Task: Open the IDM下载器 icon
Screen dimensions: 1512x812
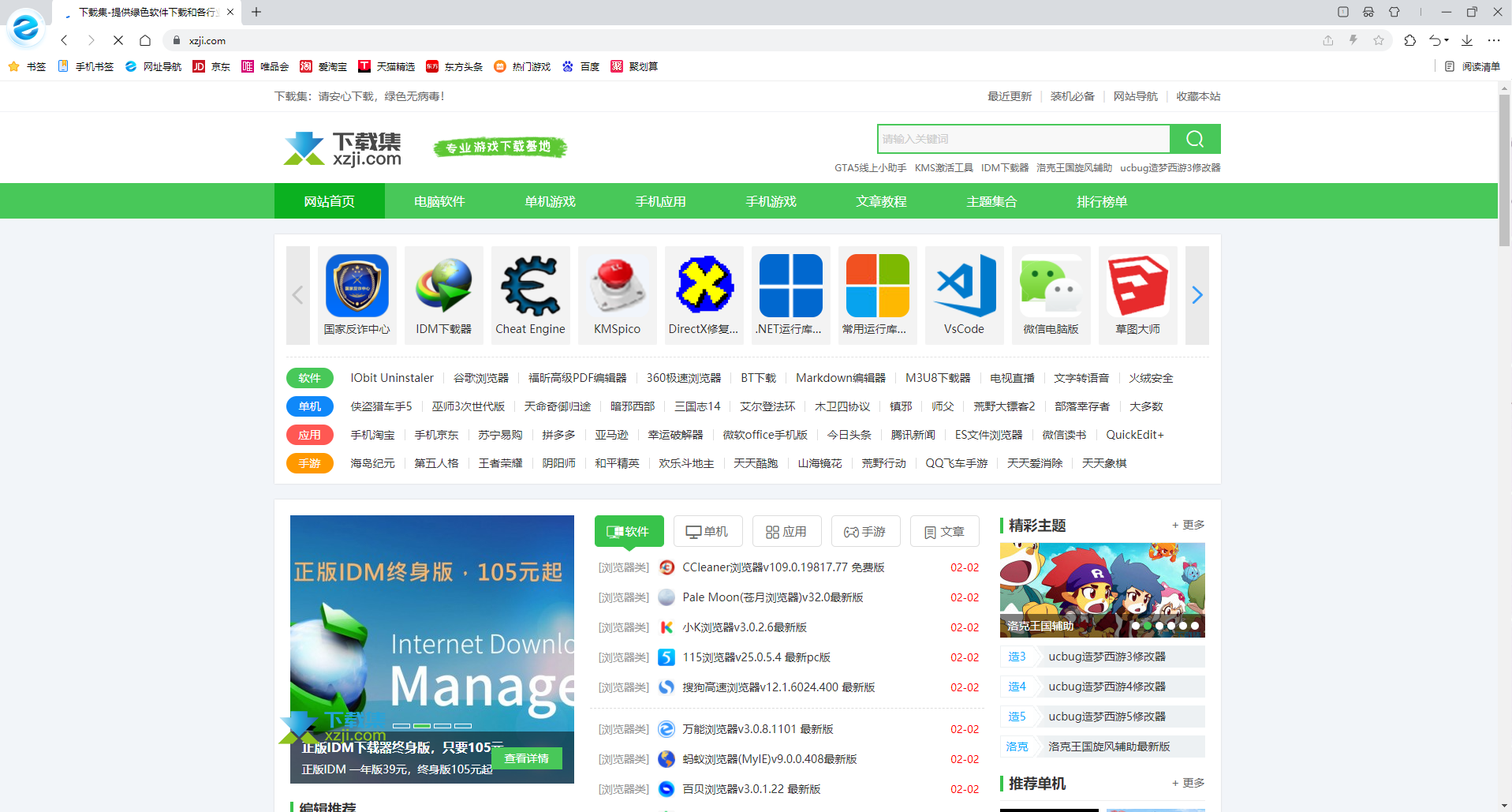Action: (443, 286)
